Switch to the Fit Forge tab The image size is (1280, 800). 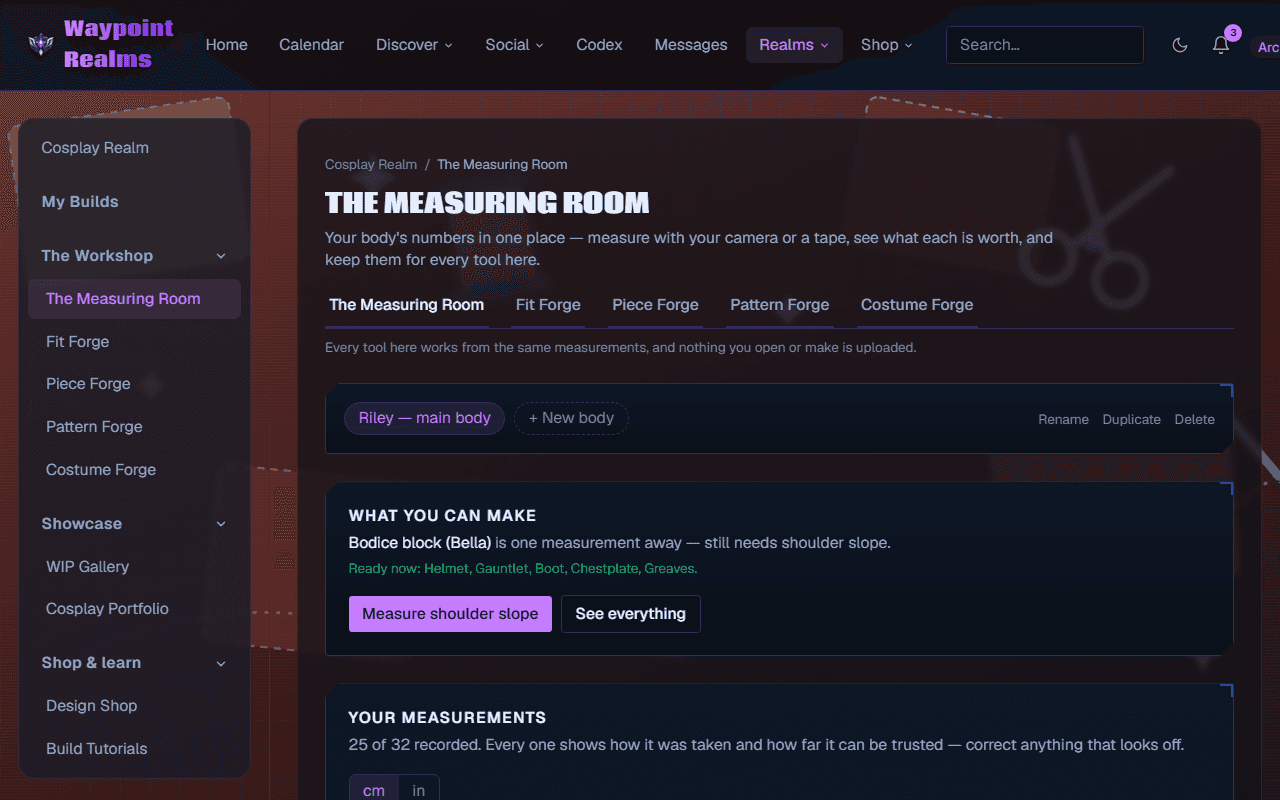548,305
